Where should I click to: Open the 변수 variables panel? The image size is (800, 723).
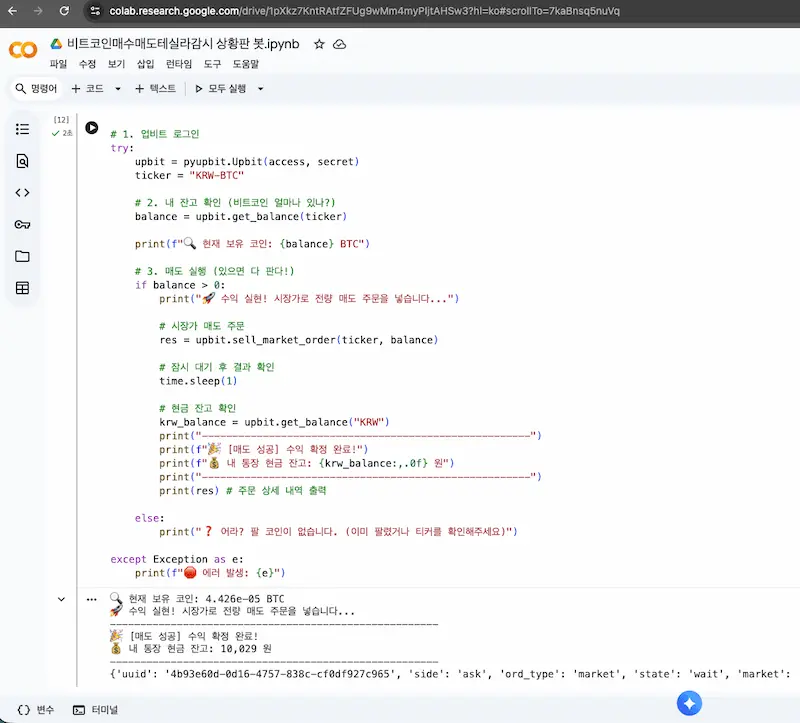[36, 710]
